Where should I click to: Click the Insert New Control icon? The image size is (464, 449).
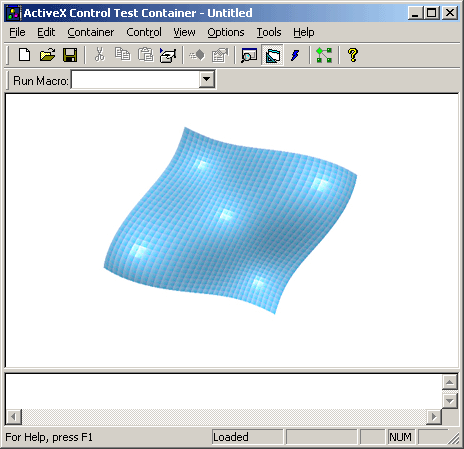[x=168, y=55]
